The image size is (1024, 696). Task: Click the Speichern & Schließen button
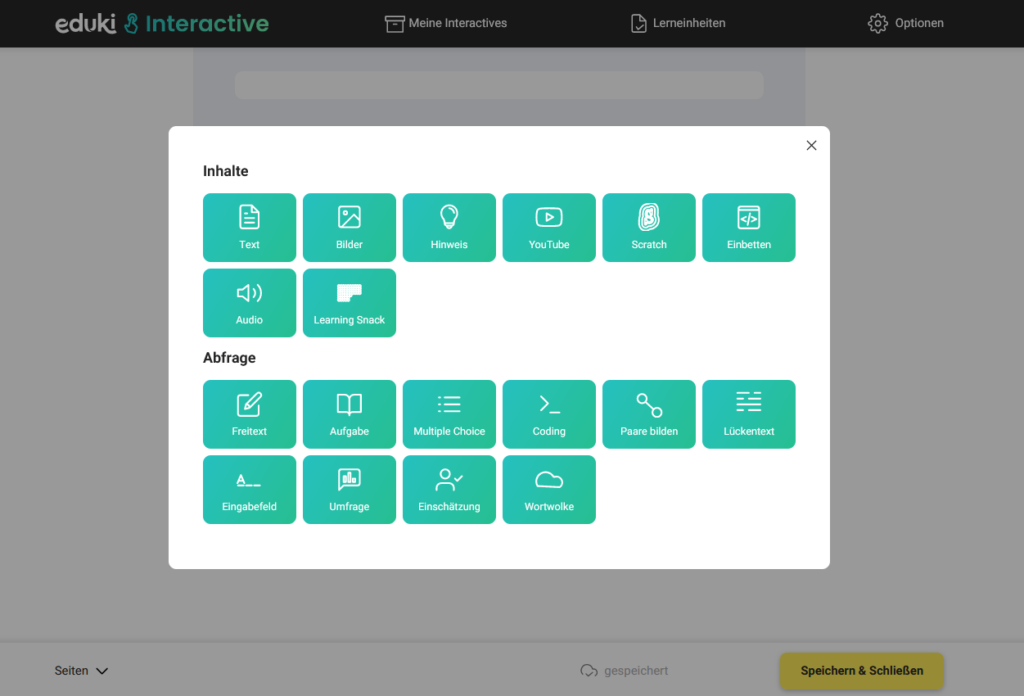click(x=861, y=671)
